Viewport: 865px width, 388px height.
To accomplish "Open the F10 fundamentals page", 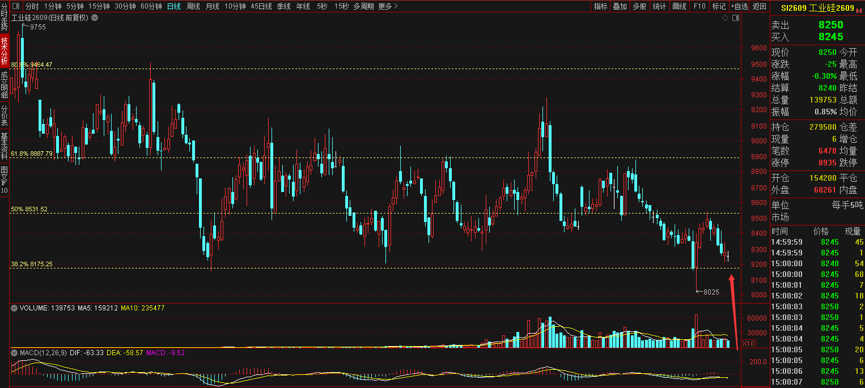I will [x=699, y=6].
